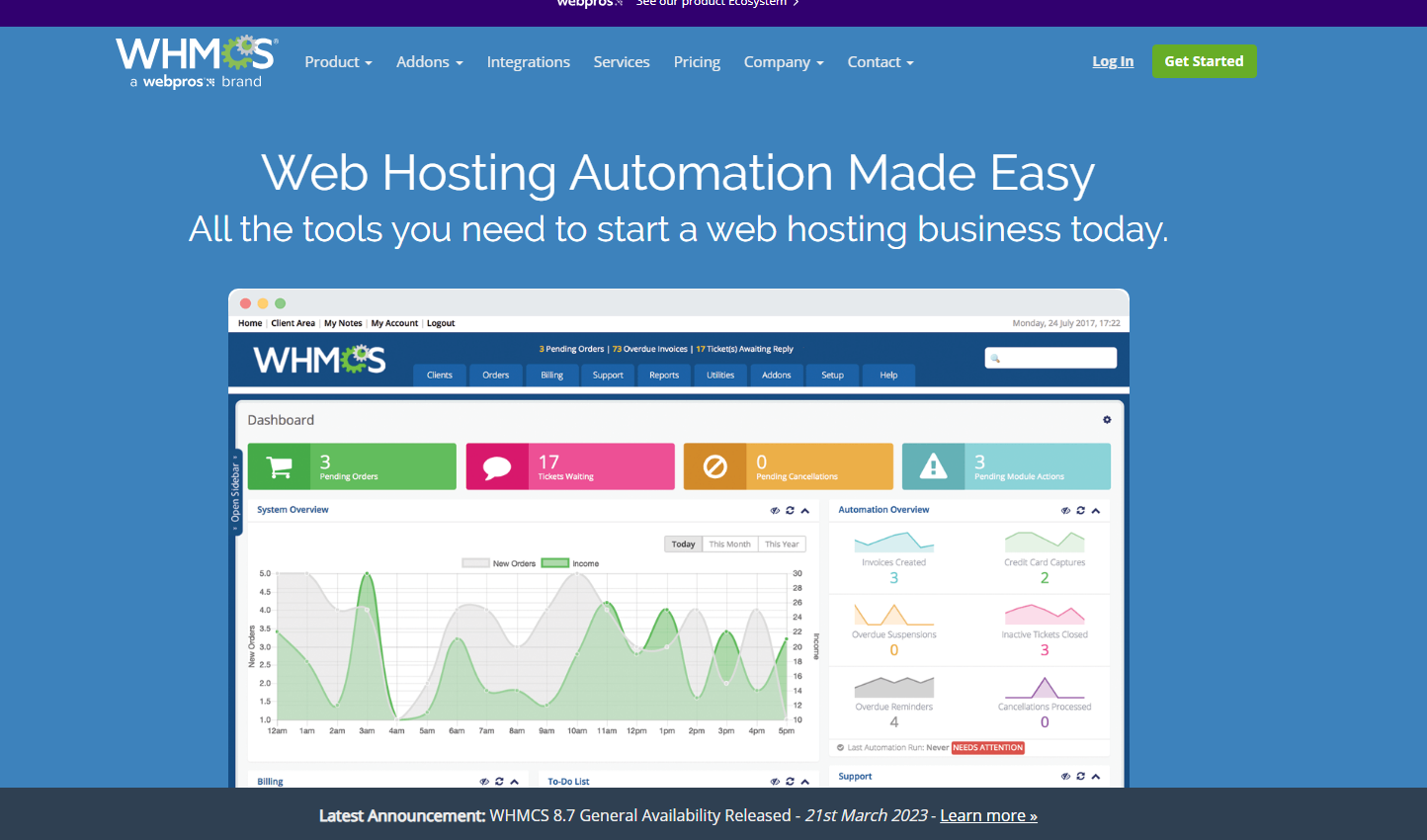Click the Tickets Waiting speech bubble icon
This screenshot has height=840, width=1427.
coord(497,466)
